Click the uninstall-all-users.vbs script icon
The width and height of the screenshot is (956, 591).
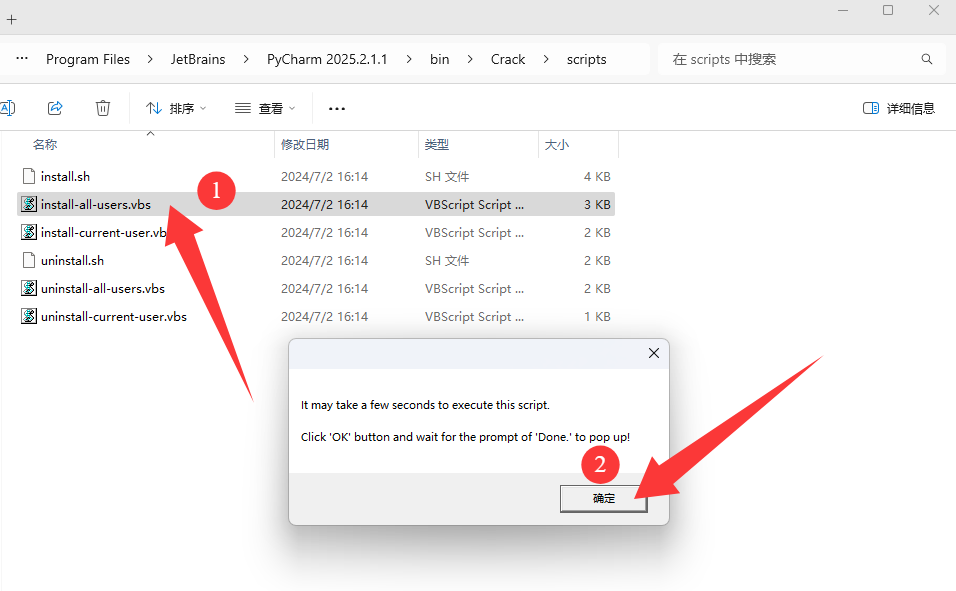[29, 288]
